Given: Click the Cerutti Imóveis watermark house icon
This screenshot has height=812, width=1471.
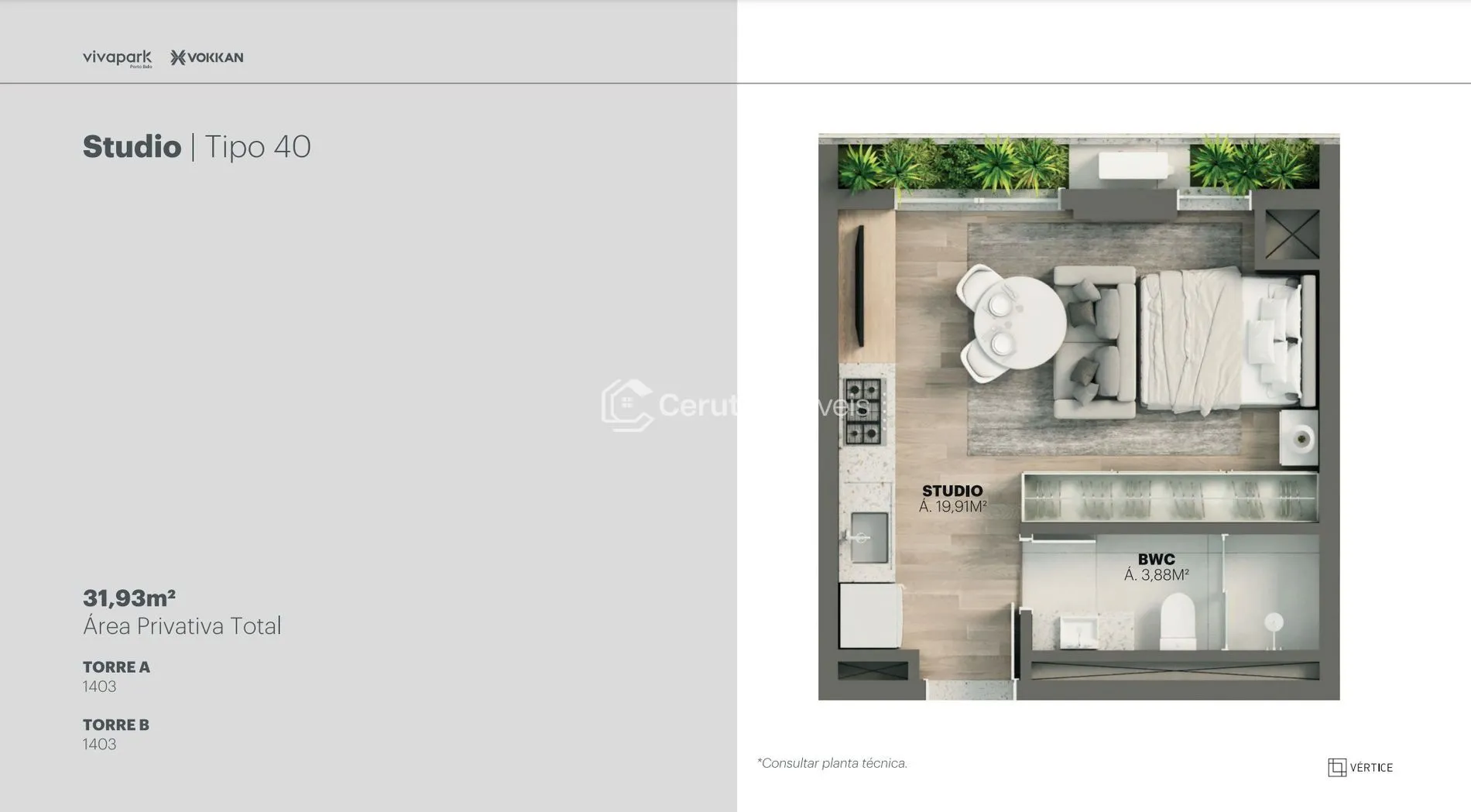Looking at the screenshot, I should (x=626, y=404).
